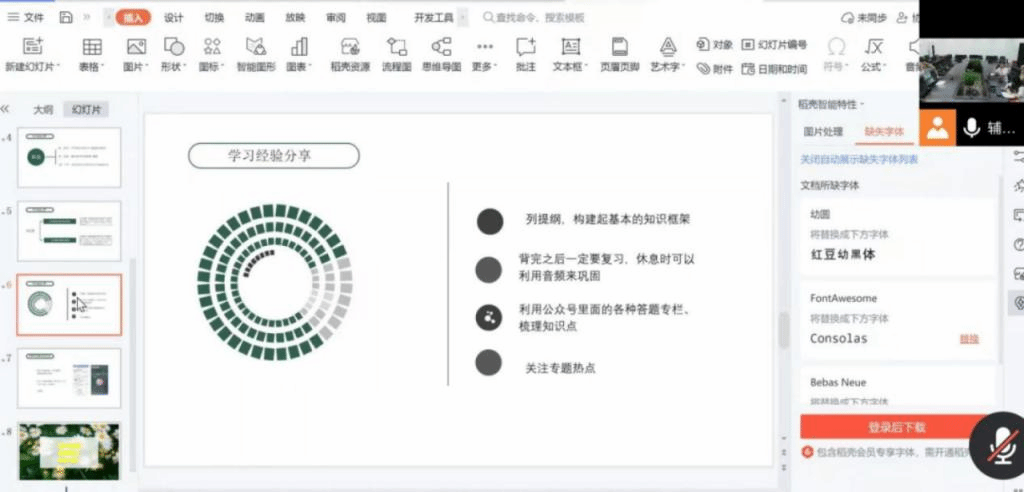Collapse the slide panel with double chevron

(6, 109)
